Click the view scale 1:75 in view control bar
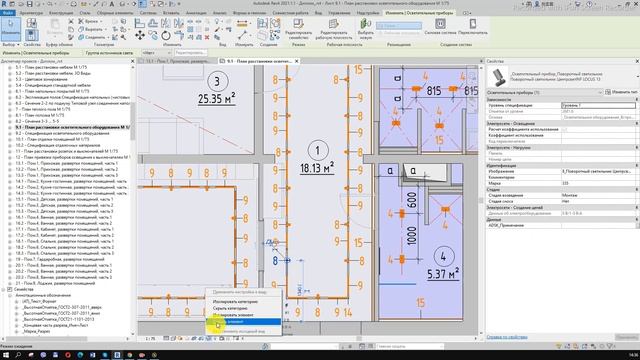 151,338
